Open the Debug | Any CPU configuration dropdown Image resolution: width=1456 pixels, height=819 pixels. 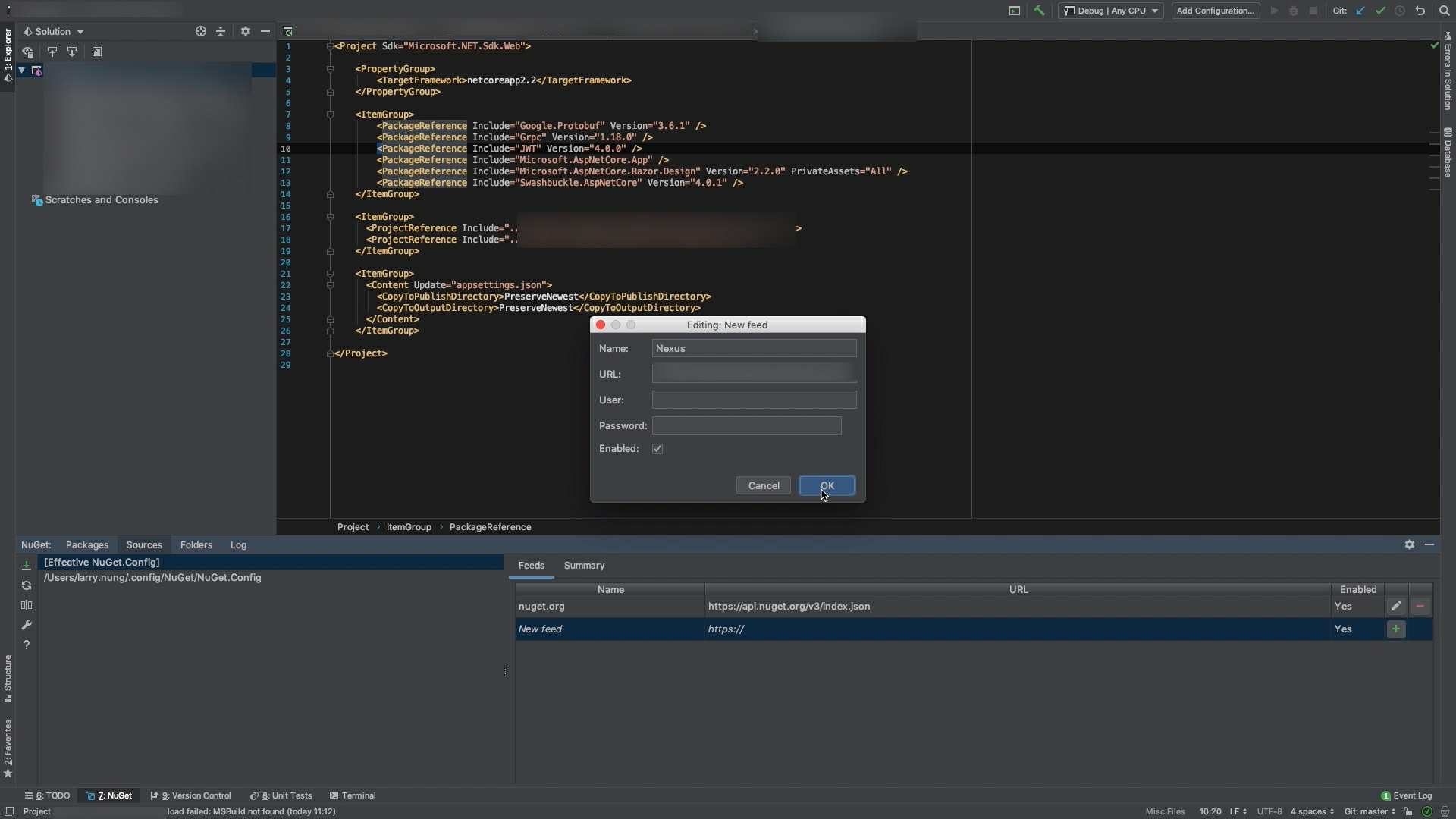tap(1111, 11)
